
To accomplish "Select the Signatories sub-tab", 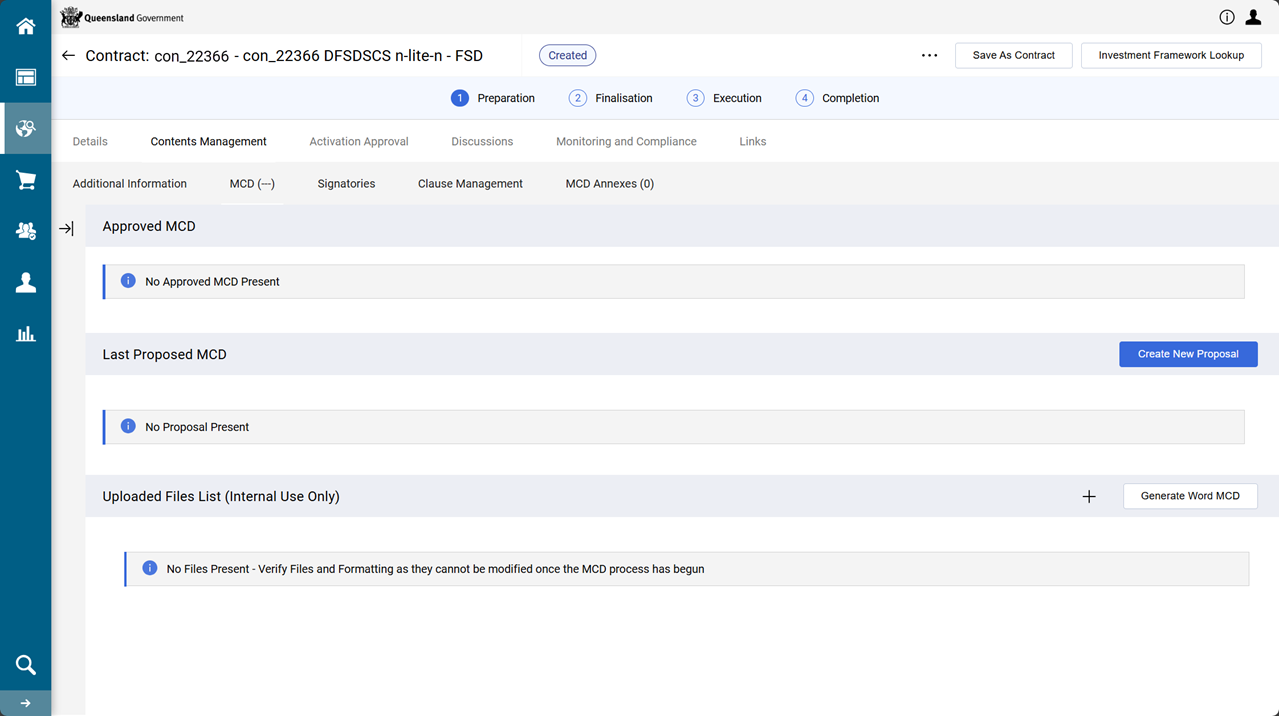I will pyautogui.click(x=346, y=184).
